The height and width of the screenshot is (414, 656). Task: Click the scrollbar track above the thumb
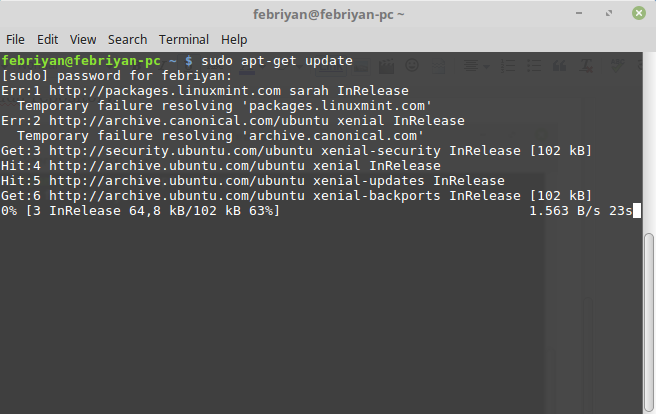pyautogui.click(x=649, y=140)
